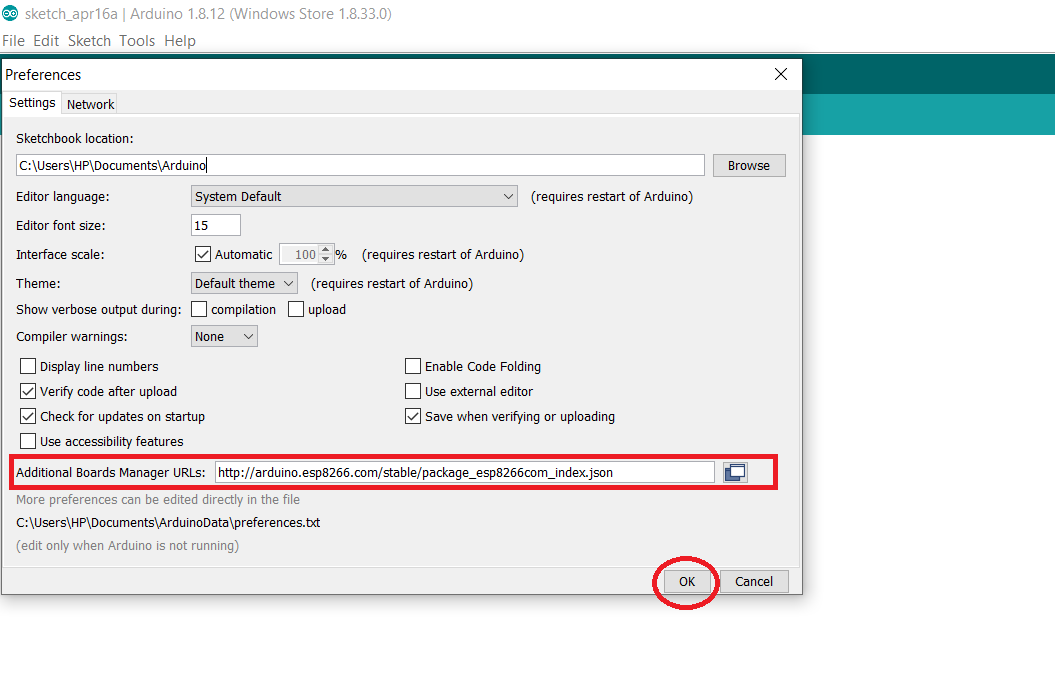The image size is (1055, 680).
Task: Enable Display line numbers checkbox
Action: (28, 366)
